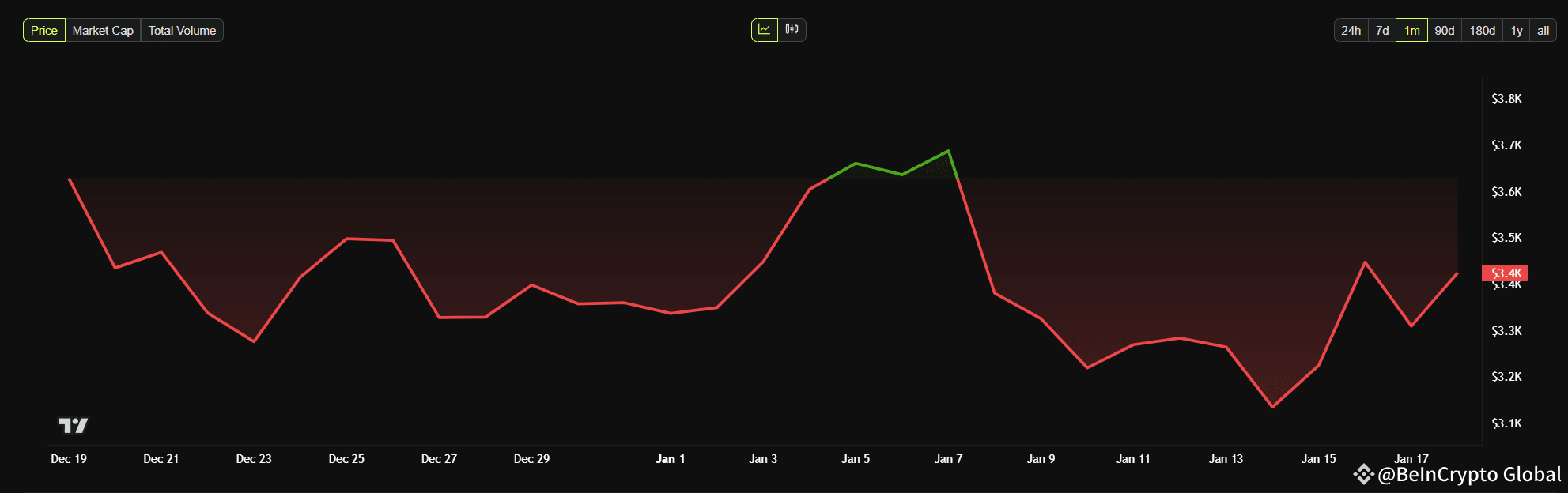Click the $3.8K axis label
1568x493 pixels.
[1506, 99]
